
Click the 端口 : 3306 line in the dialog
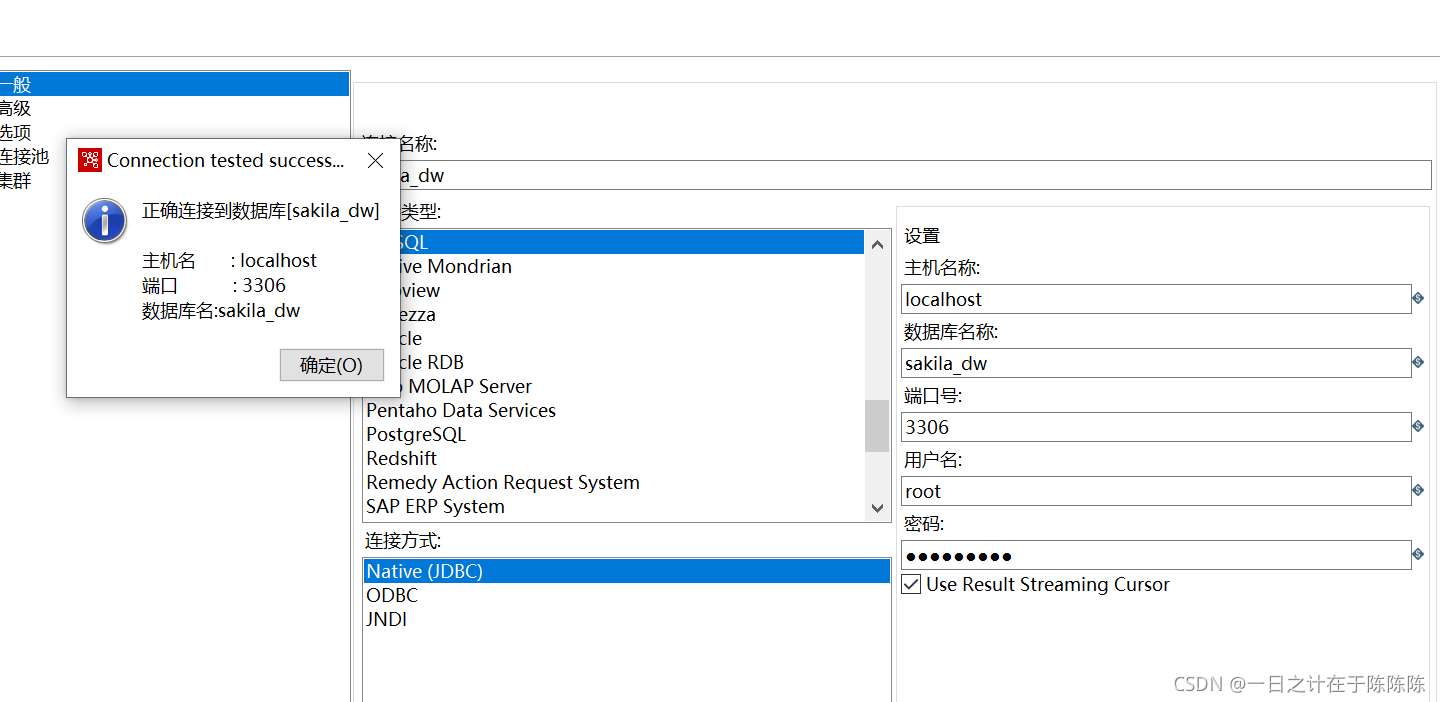coord(214,285)
